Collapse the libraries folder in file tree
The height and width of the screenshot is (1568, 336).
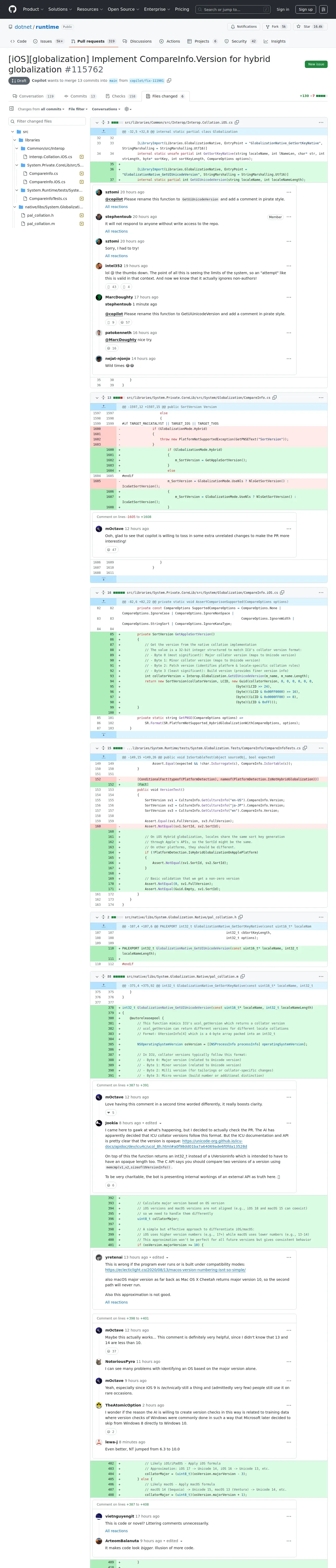(x=14, y=140)
